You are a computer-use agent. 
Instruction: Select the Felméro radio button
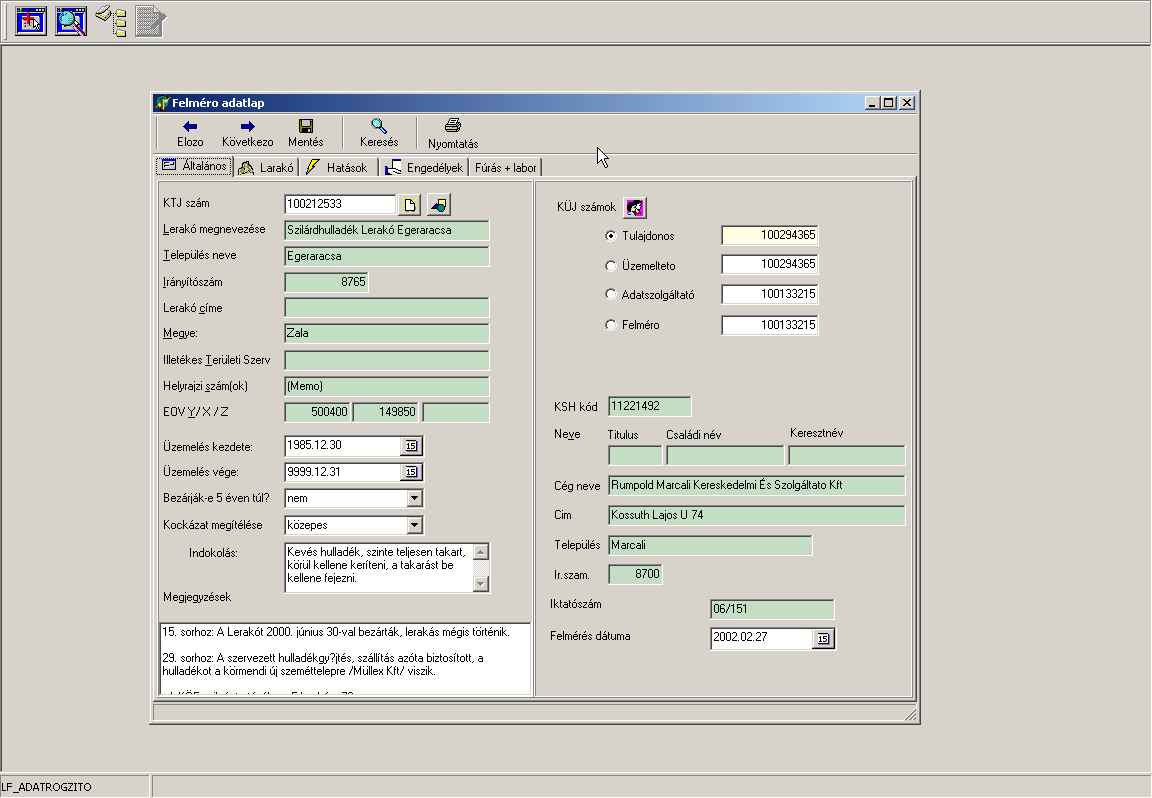[611, 325]
